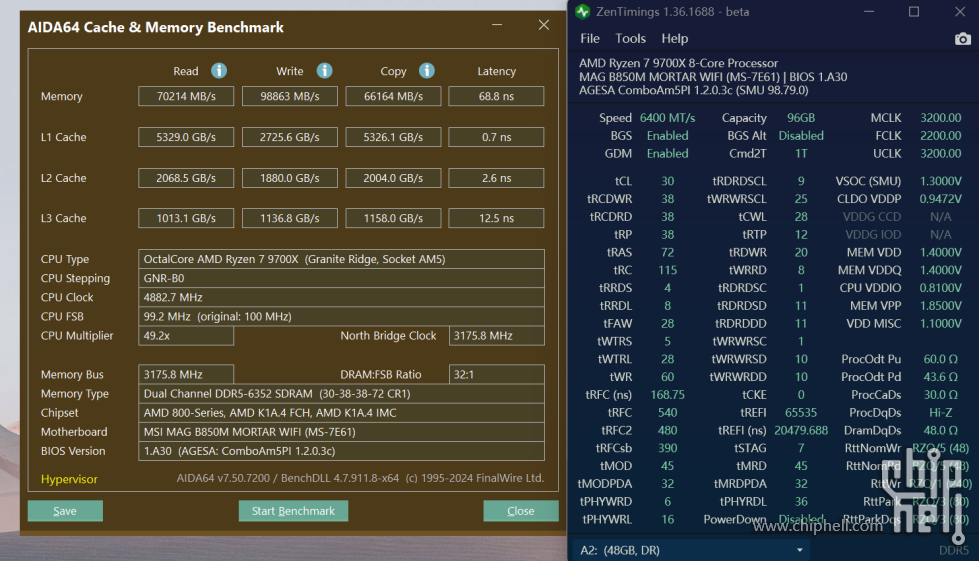Click the tREFI value 65535
Viewport: 979px width, 561px height.
click(x=801, y=412)
